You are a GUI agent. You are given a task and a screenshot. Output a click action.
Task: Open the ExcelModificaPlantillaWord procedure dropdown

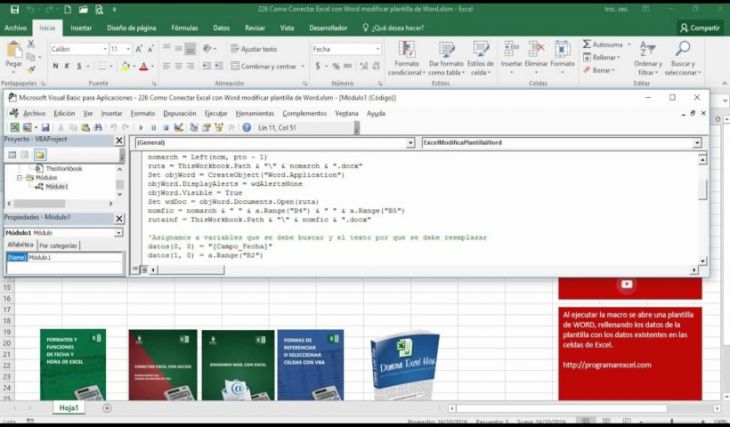(x=697, y=143)
